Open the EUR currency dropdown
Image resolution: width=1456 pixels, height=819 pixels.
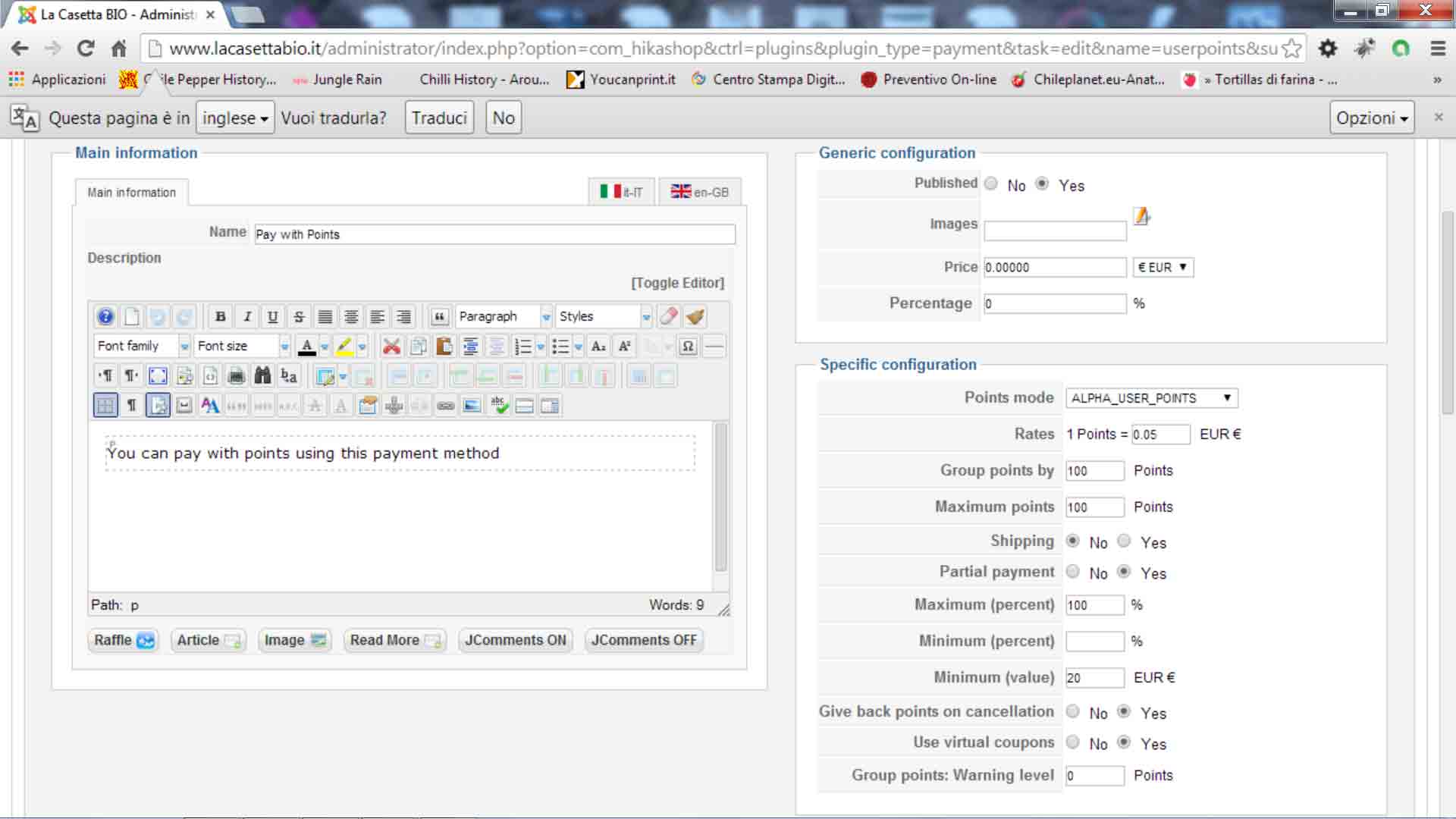[x=1163, y=268]
